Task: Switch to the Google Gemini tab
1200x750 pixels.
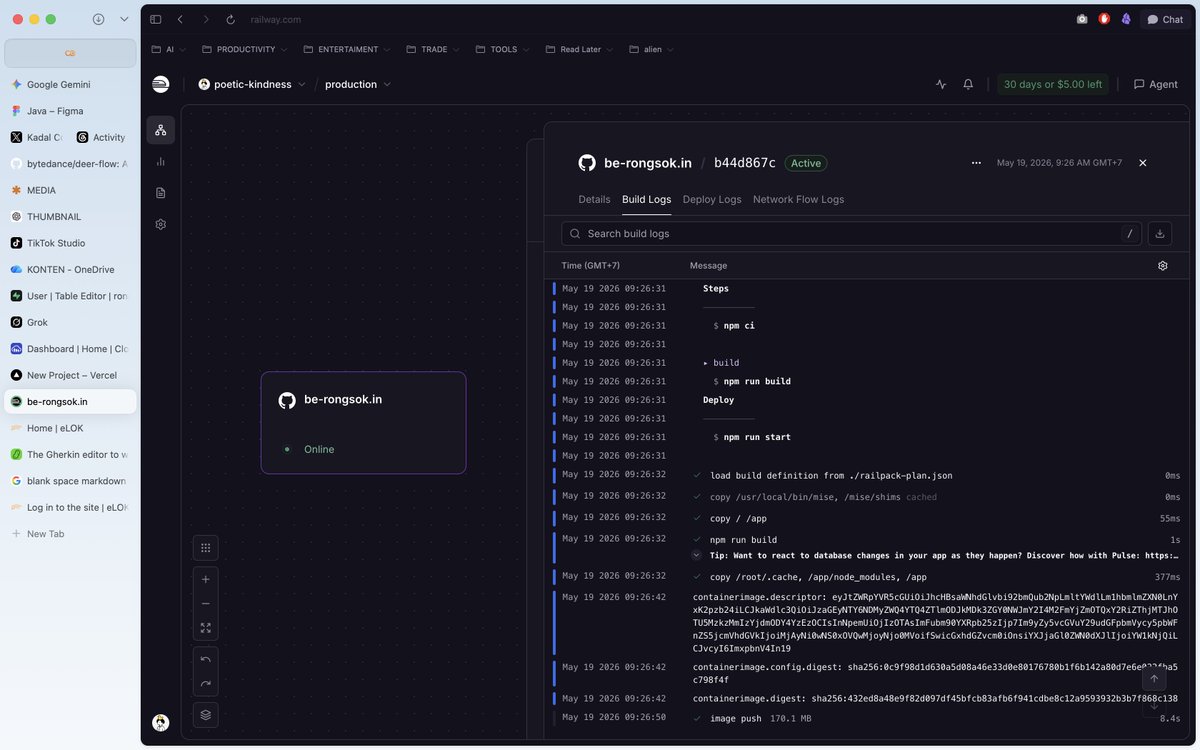Action: [x=70, y=85]
